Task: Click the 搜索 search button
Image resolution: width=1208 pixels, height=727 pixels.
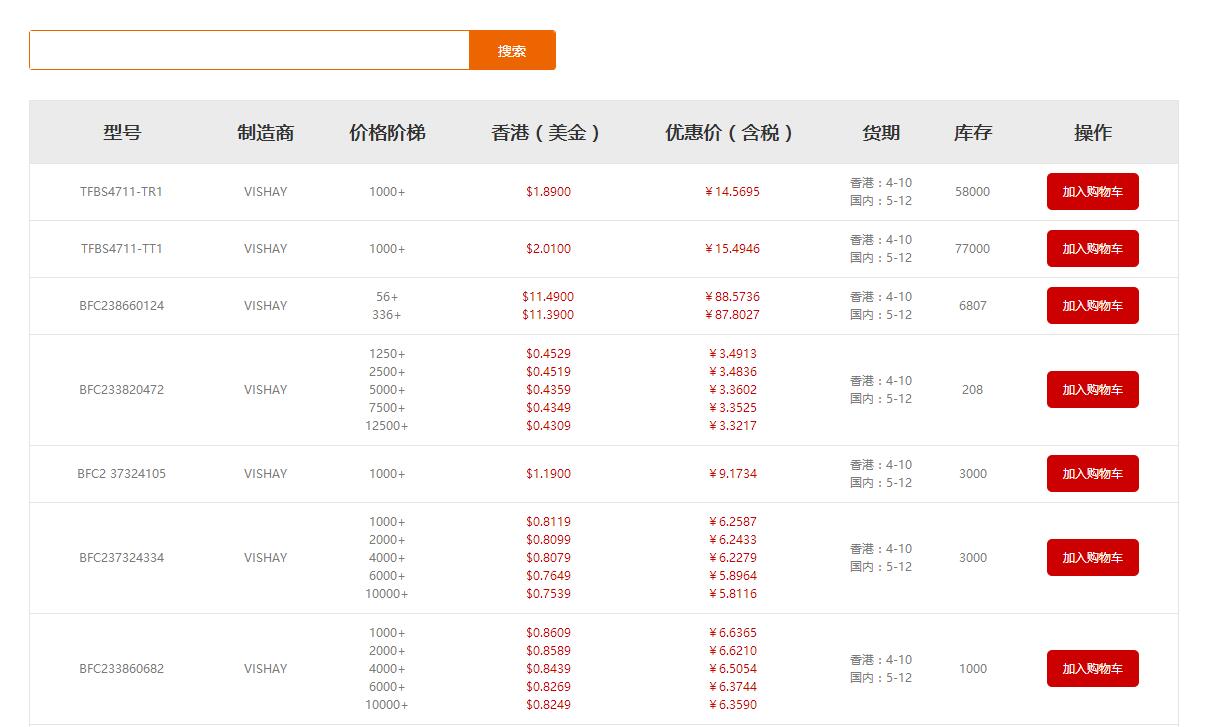Action: (x=512, y=50)
